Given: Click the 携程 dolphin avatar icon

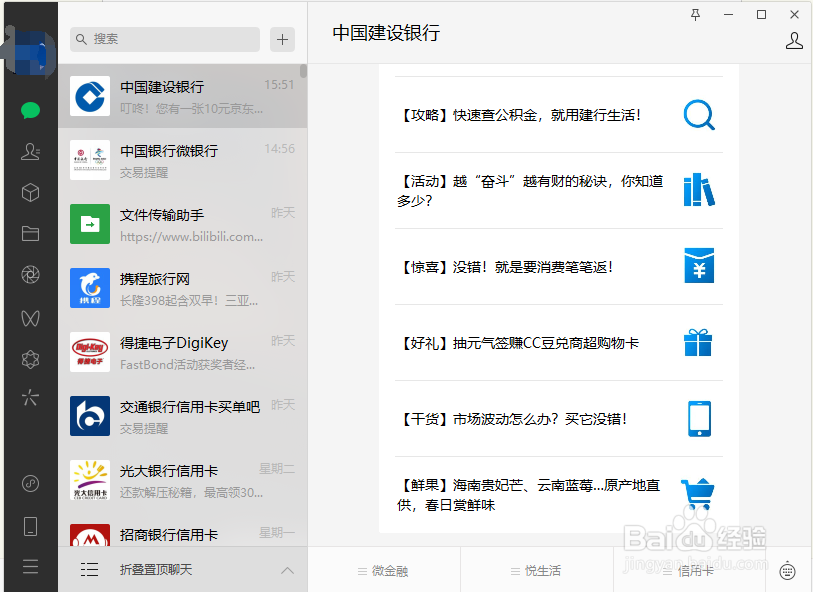Looking at the screenshot, I should point(90,288).
